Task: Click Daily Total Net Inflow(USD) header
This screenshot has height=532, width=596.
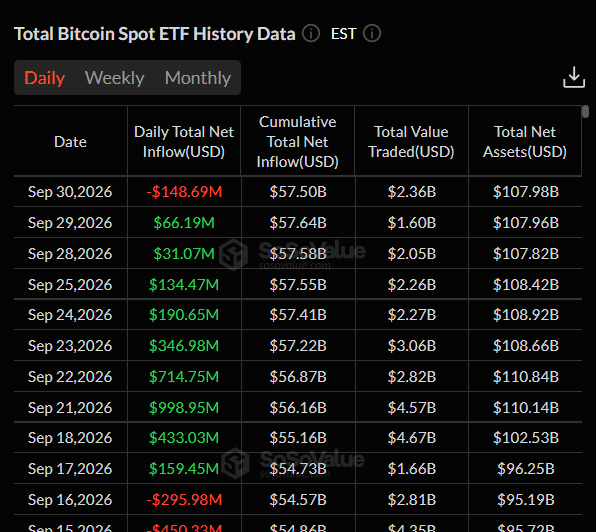Action: [x=184, y=142]
